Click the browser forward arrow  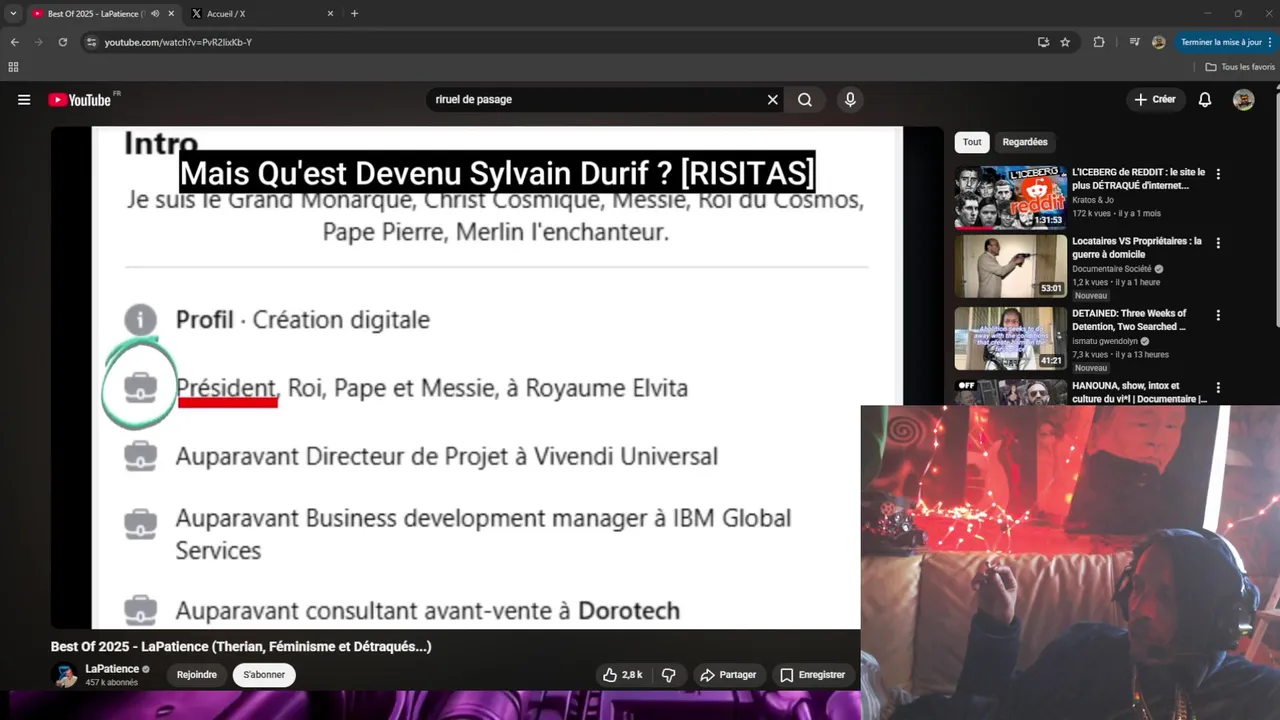pos(38,42)
